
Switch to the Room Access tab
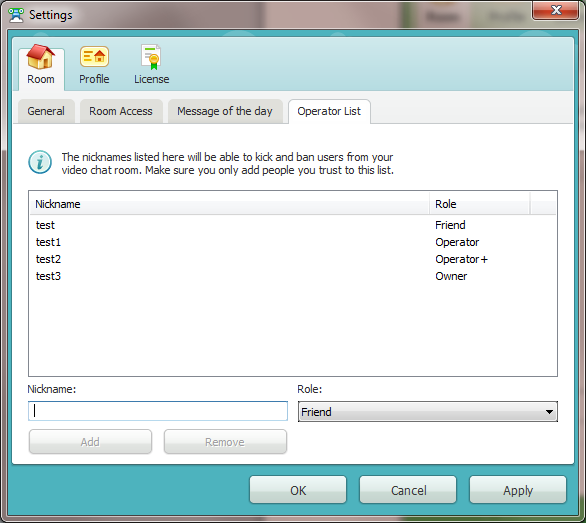(121, 111)
